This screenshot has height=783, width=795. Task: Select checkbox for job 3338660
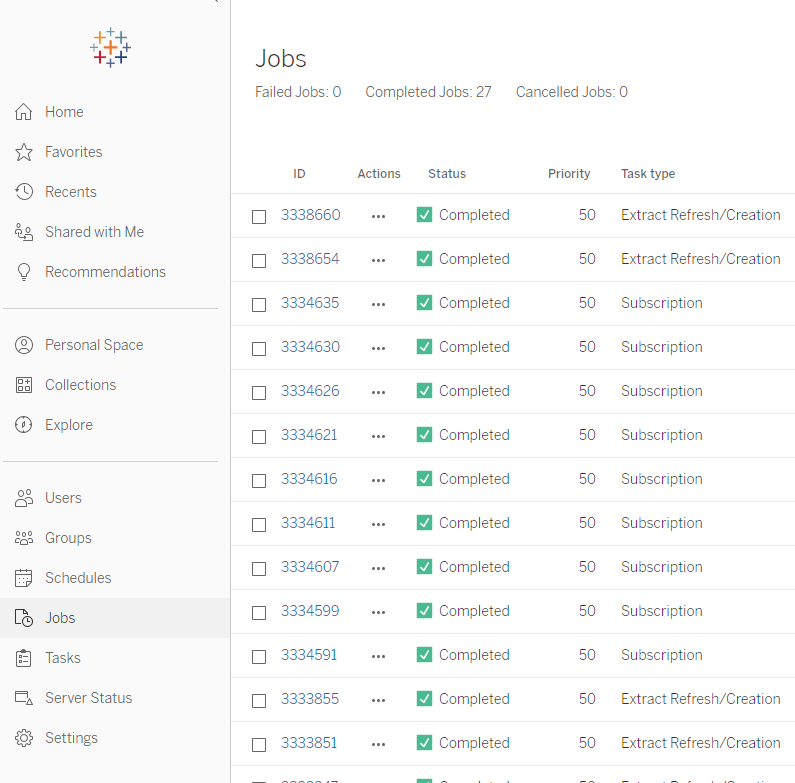[259, 216]
